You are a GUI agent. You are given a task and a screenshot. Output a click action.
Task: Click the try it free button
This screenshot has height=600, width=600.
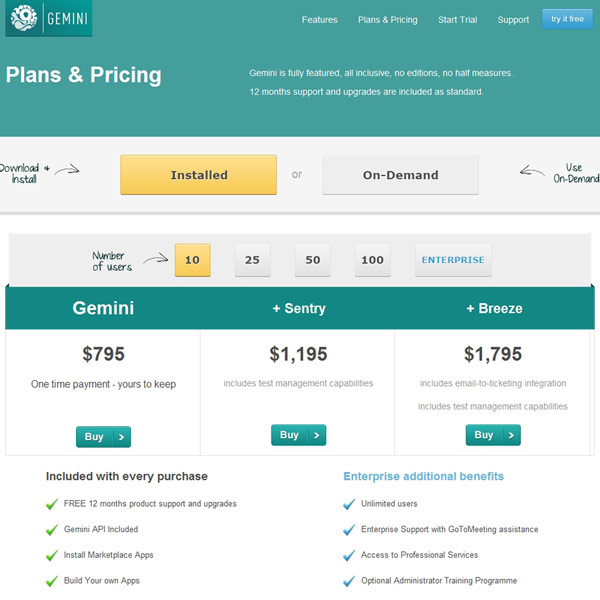(x=567, y=19)
